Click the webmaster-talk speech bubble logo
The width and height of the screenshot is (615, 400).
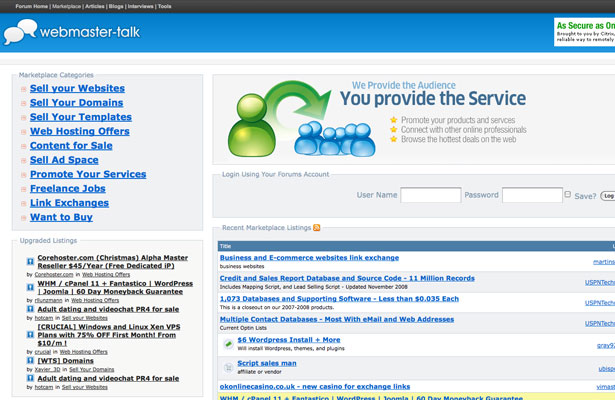click(20, 31)
